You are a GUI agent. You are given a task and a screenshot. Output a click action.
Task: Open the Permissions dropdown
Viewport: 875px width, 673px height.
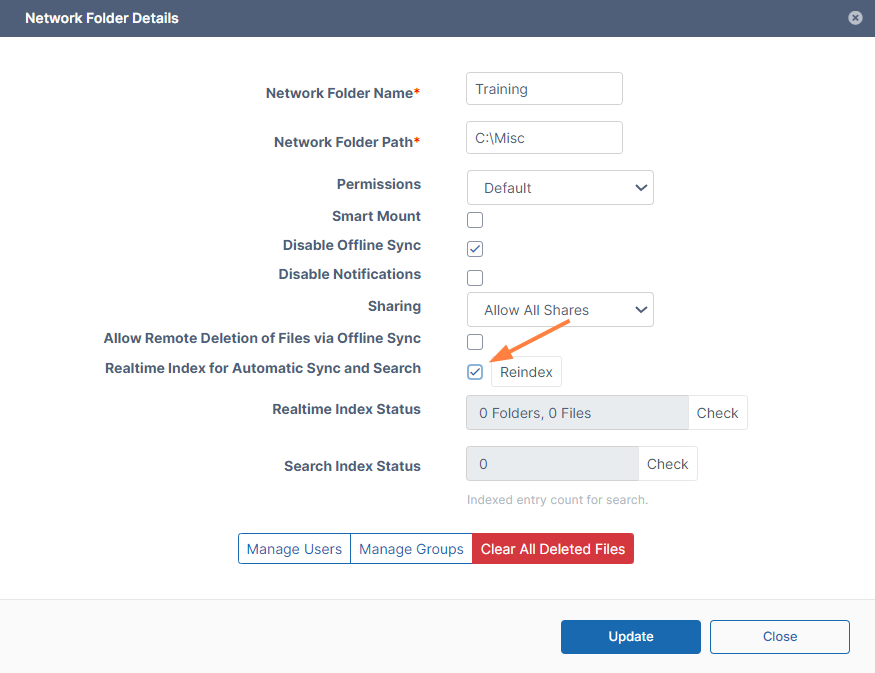coord(560,188)
